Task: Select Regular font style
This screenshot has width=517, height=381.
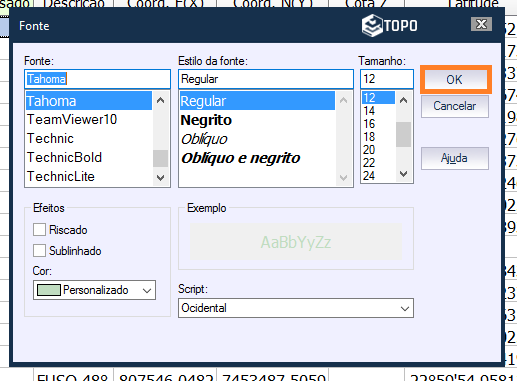Action: (x=257, y=101)
